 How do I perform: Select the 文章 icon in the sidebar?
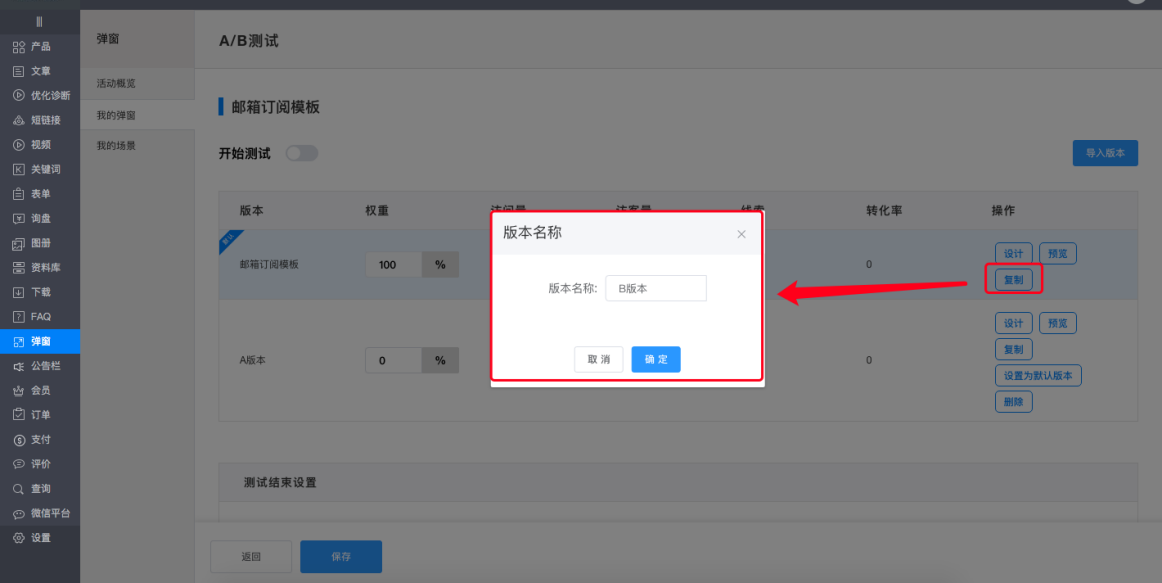click(x=35, y=71)
